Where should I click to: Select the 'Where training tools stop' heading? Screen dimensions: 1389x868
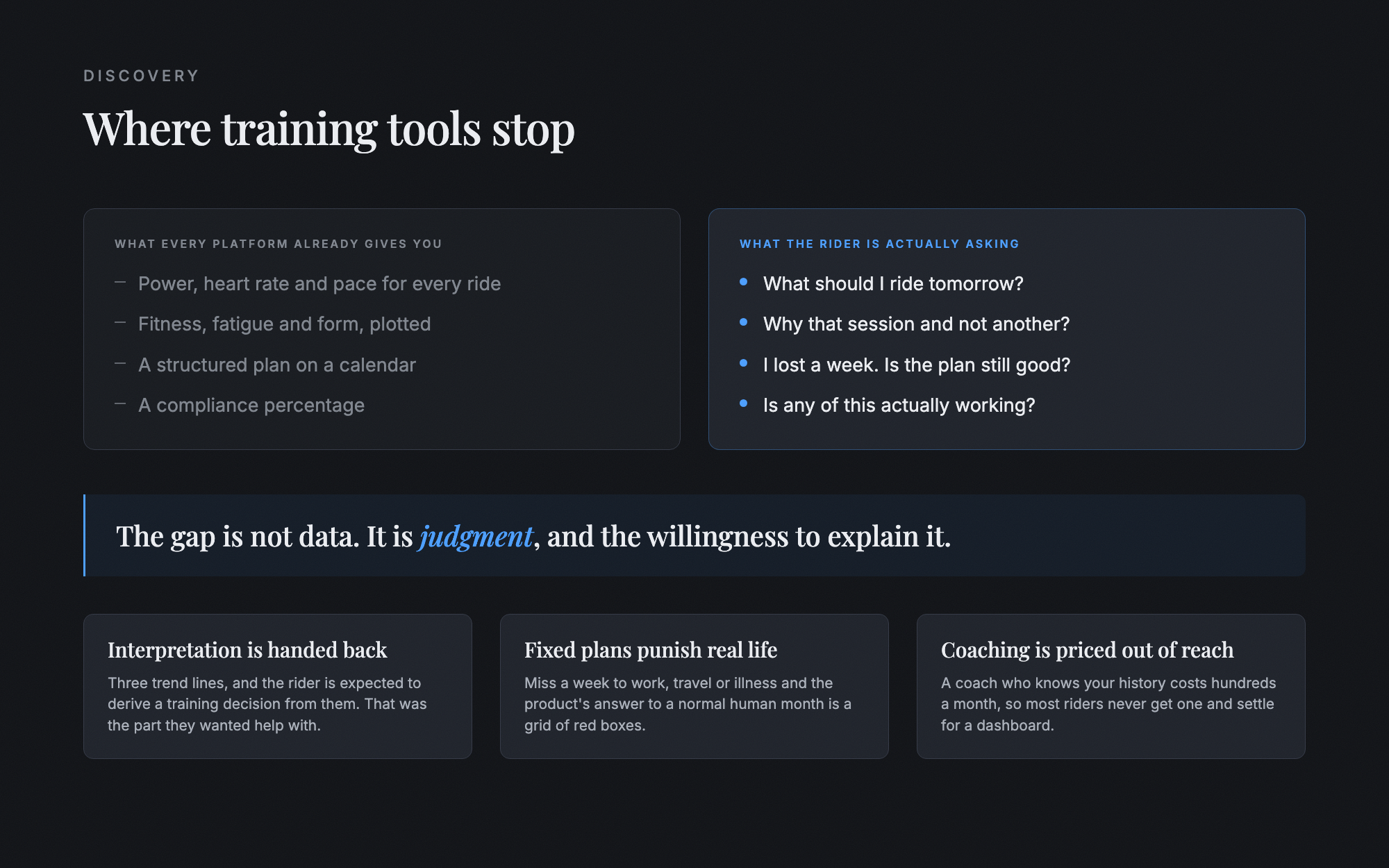tap(329, 129)
